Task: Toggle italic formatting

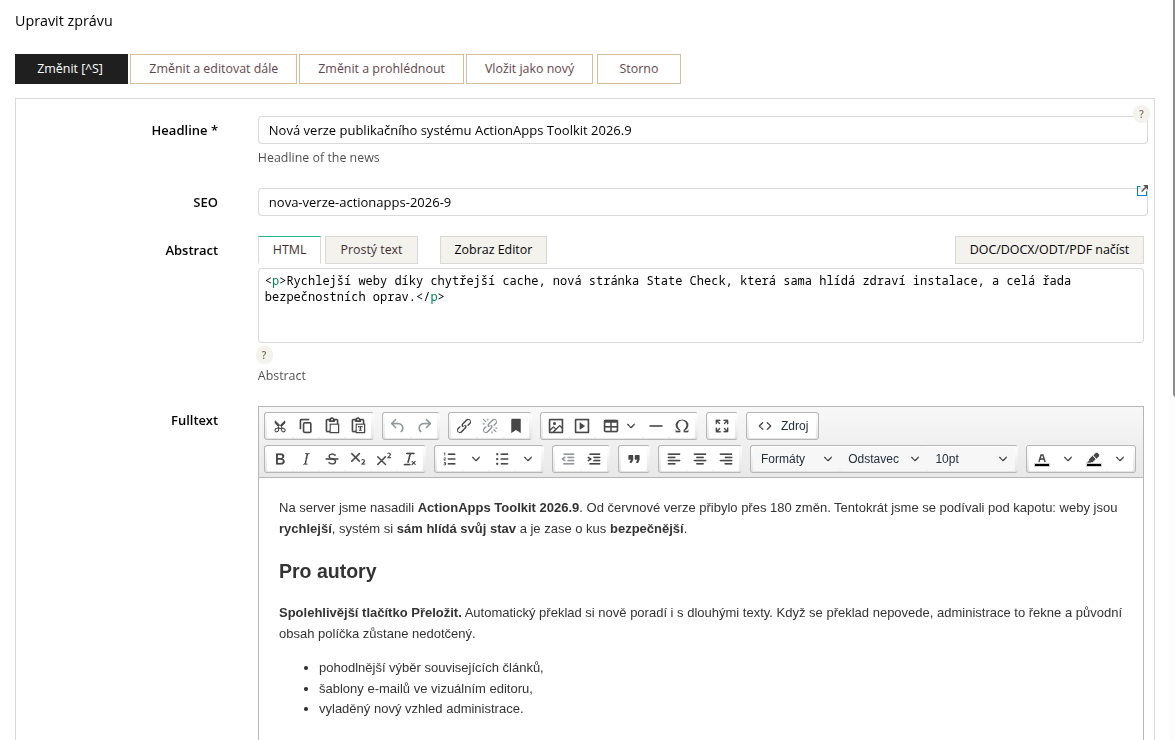Action: (x=306, y=459)
